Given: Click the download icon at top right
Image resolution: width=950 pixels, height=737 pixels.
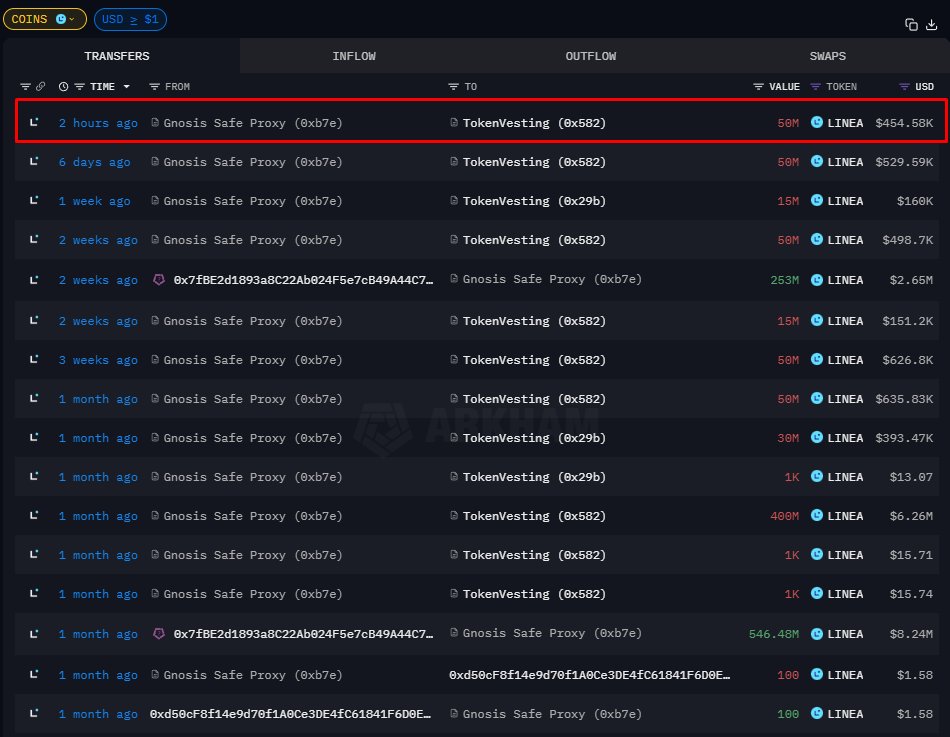Looking at the screenshot, I should point(931,24).
